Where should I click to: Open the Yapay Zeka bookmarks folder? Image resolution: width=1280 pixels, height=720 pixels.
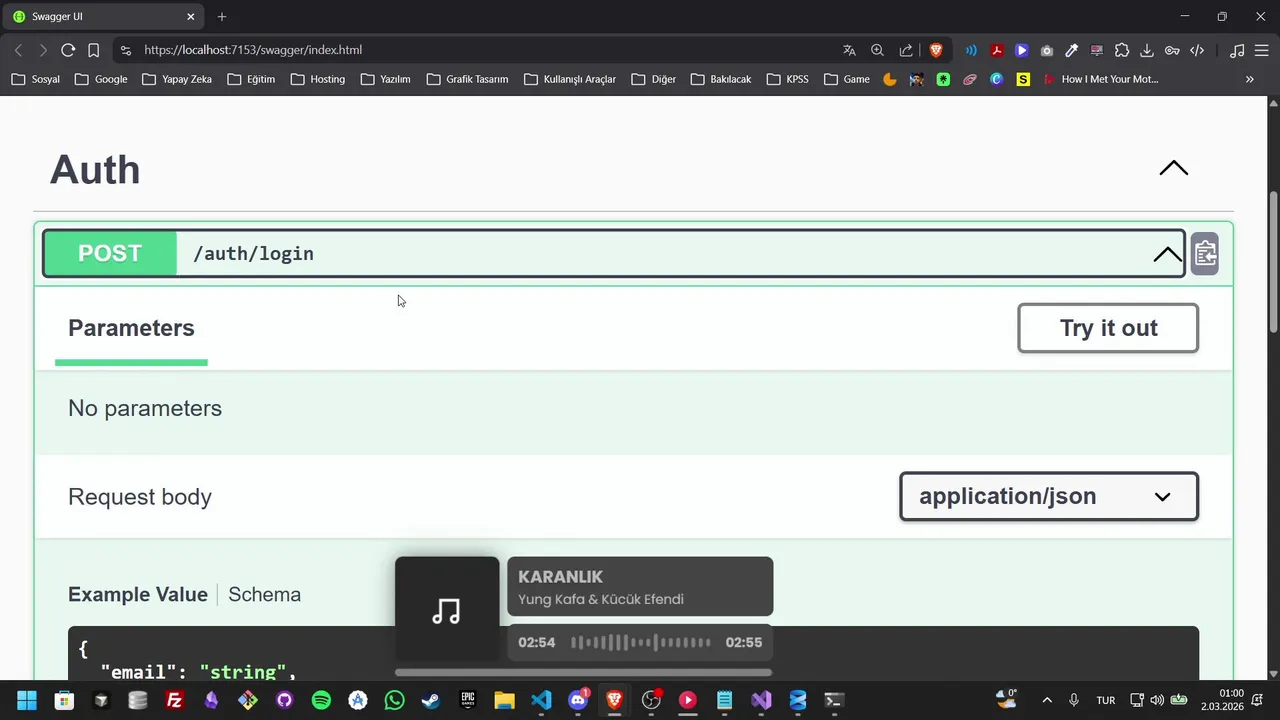177,79
